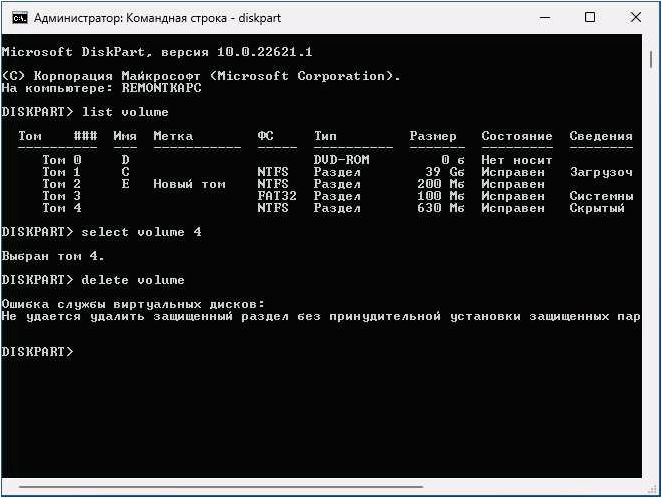Click the 'Загрузоч' info cell
662x498 pixels.
point(601,172)
